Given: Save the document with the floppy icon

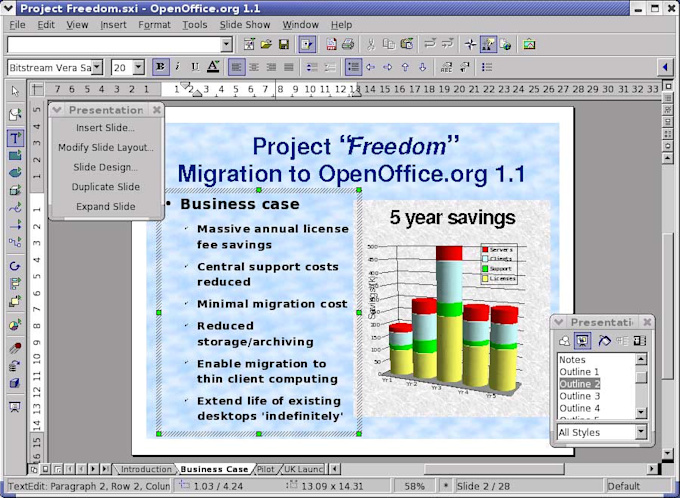Looking at the screenshot, I should coord(284,44).
